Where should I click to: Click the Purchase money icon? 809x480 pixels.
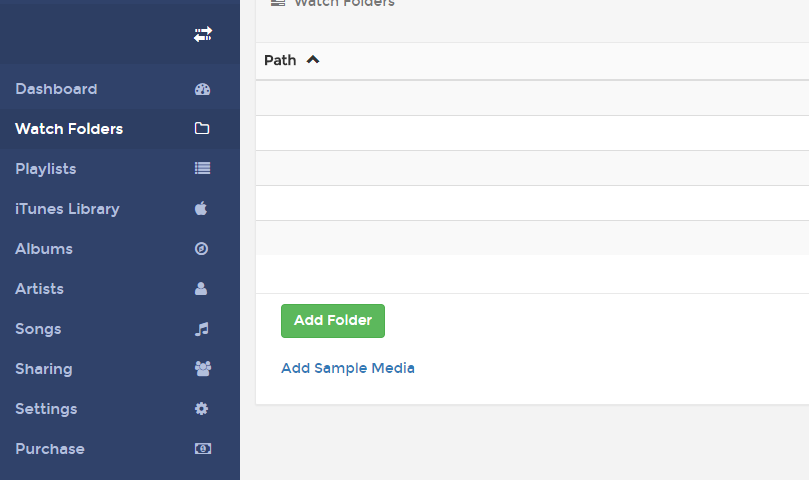pos(203,449)
